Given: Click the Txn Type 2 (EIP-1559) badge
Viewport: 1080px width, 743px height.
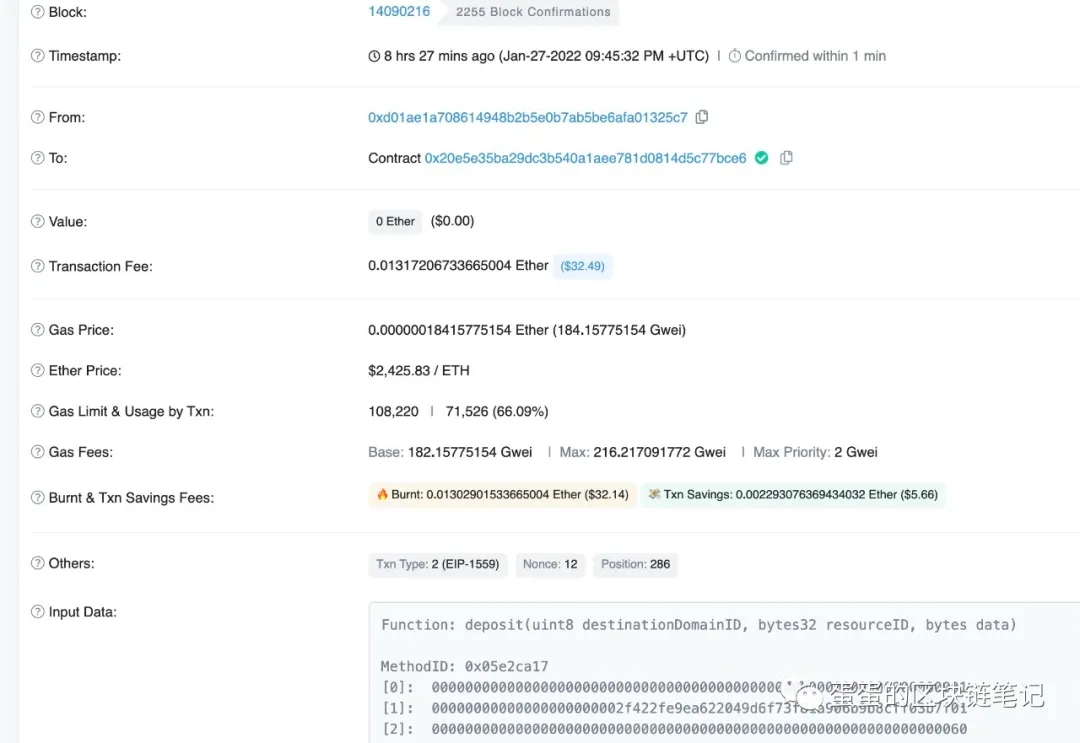Looking at the screenshot, I should click(437, 564).
